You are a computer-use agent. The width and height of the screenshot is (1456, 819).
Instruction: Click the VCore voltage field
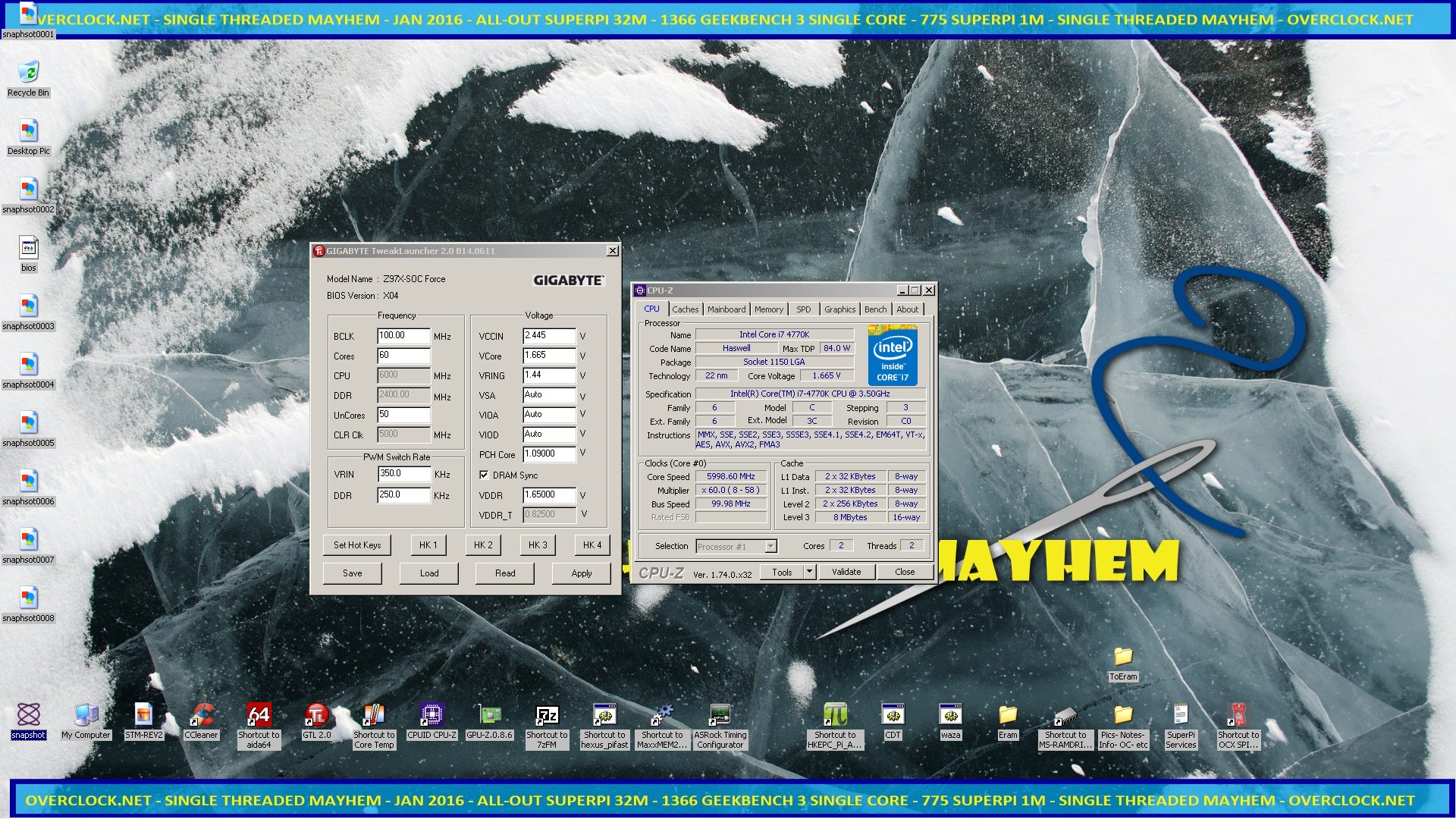550,355
